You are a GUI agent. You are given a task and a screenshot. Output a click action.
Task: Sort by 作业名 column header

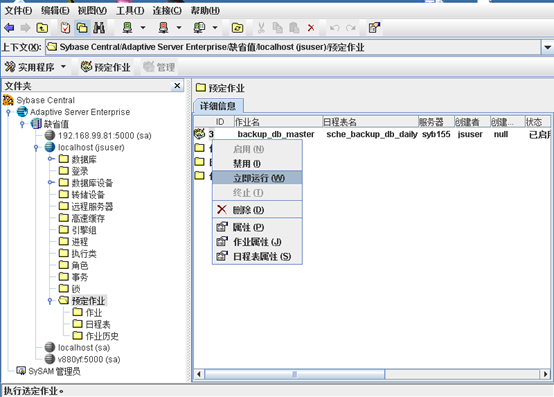tap(278, 122)
